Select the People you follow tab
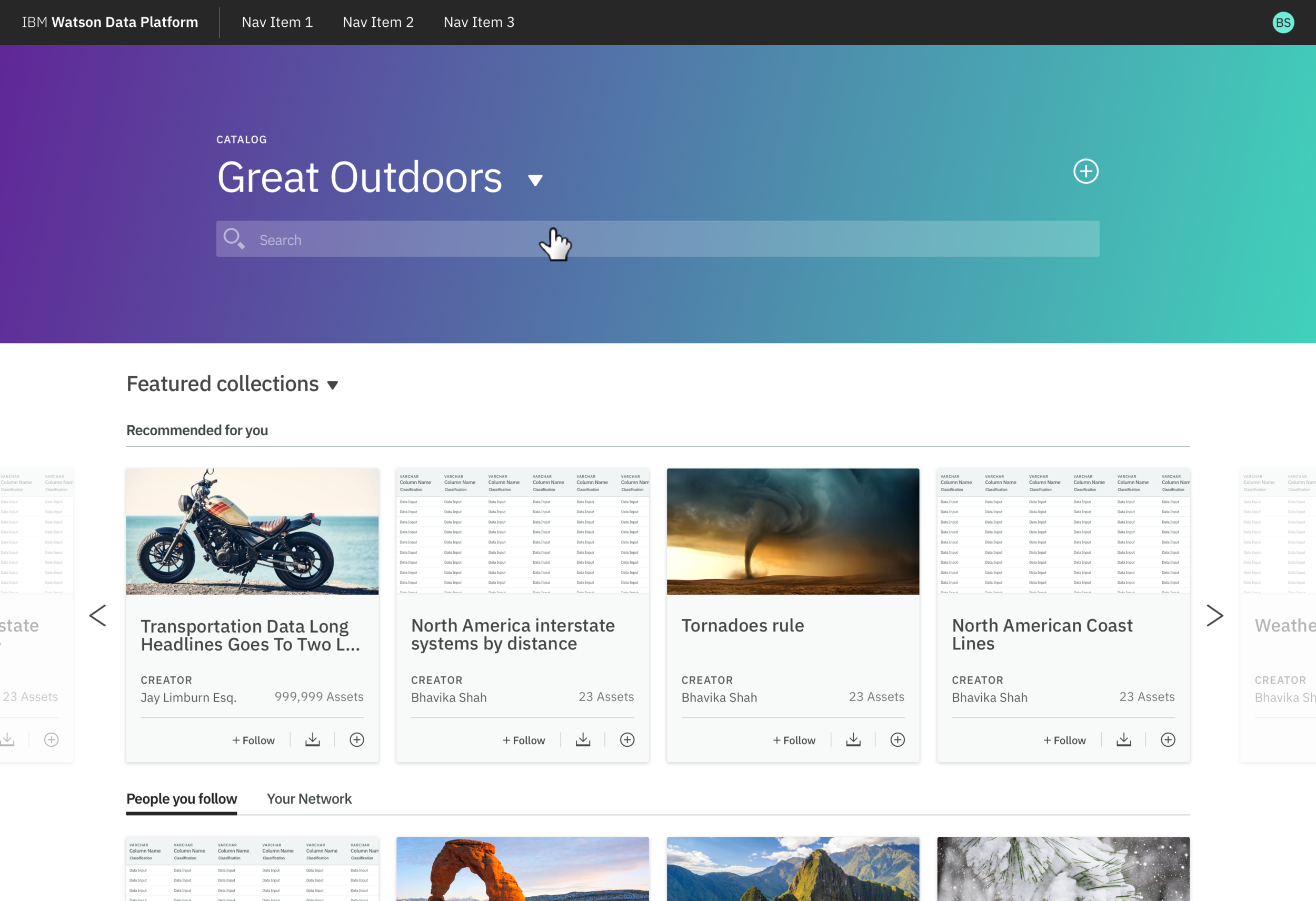The height and width of the screenshot is (901, 1316). (182, 798)
